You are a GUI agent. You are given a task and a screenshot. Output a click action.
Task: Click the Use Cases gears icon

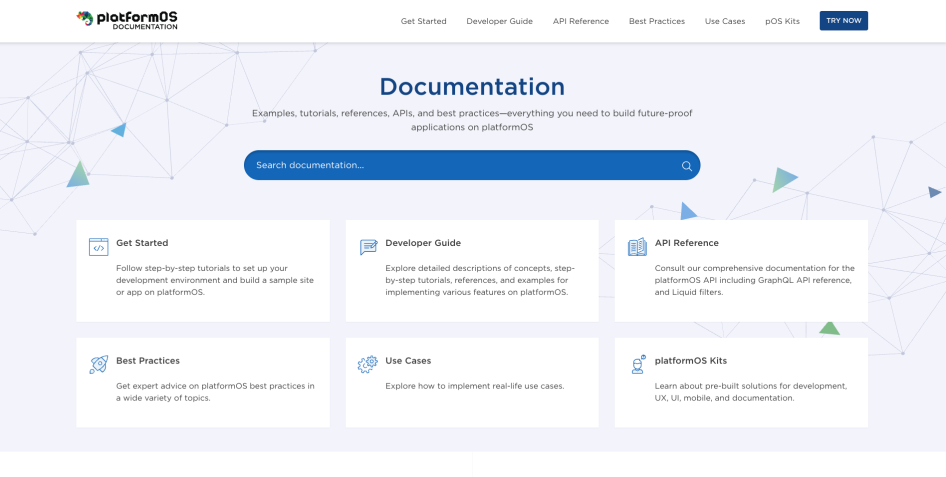tap(367, 364)
